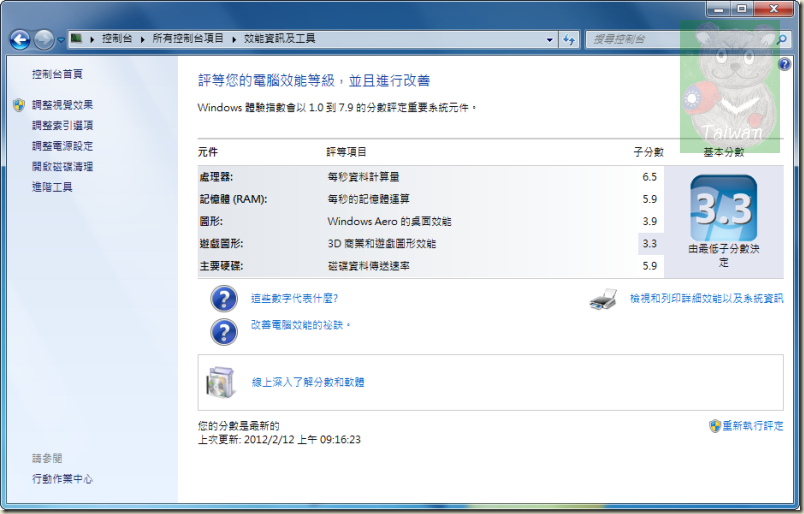Click the processor subscore 6.5
804x514 pixels.
point(650,177)
